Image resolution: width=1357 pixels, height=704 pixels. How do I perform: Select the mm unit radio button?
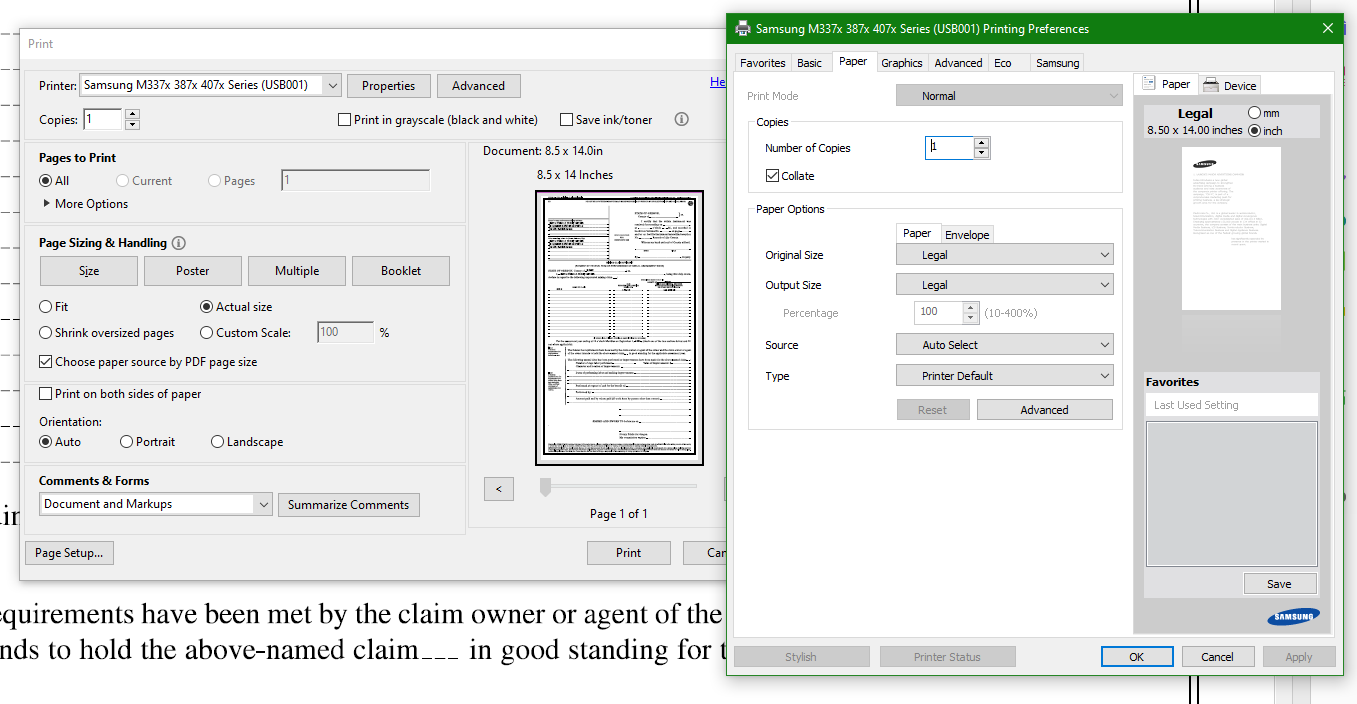(x=1255, y=113)
